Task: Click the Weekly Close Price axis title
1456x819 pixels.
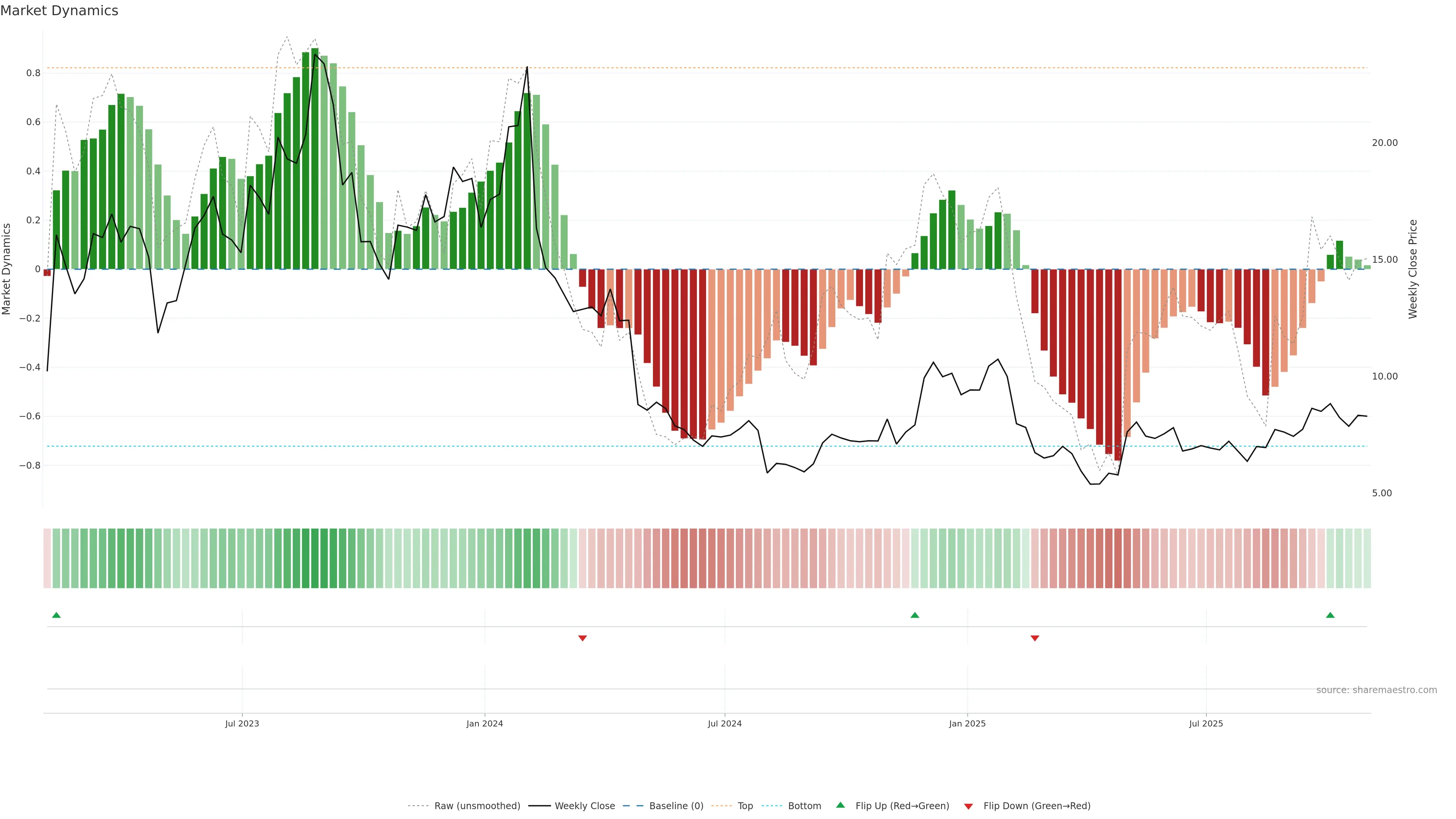Action: tap(1412, 269)
